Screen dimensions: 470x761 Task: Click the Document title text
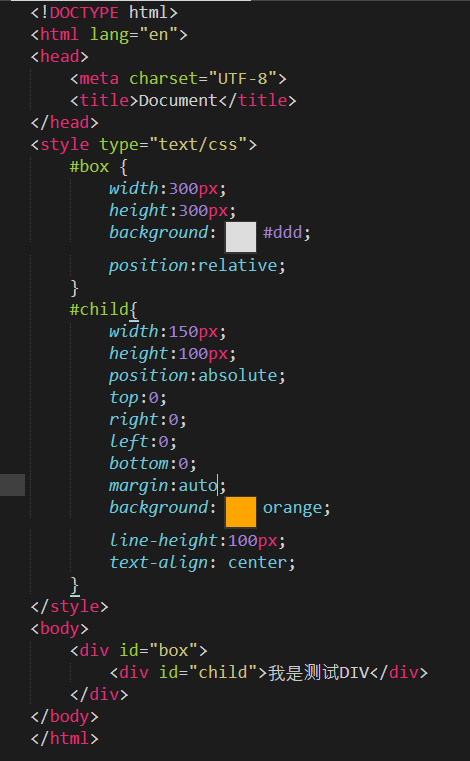point(178,100)
